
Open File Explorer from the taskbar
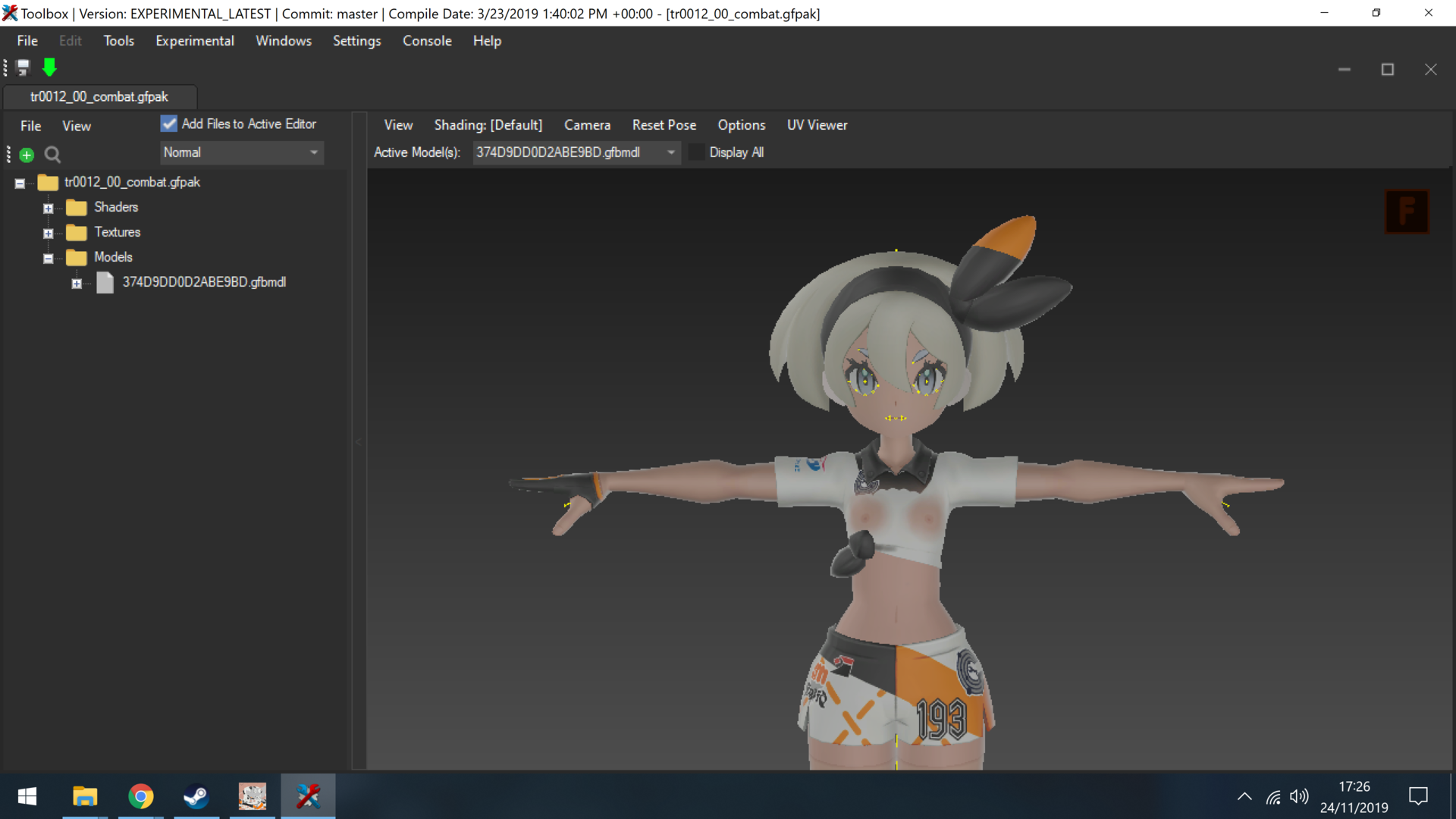point(85,796)
